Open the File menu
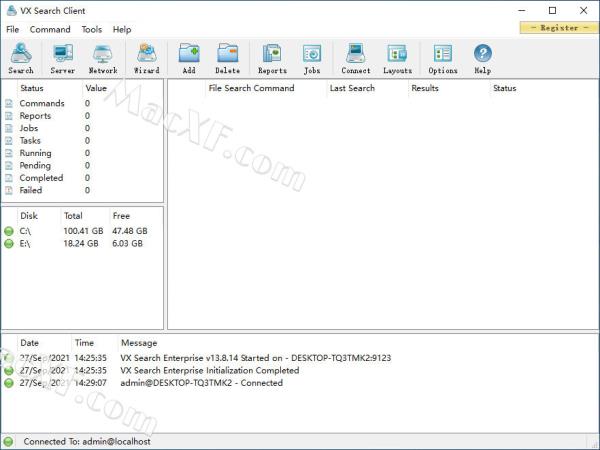The width and height of the screenshot is (600, 450). 13,29
